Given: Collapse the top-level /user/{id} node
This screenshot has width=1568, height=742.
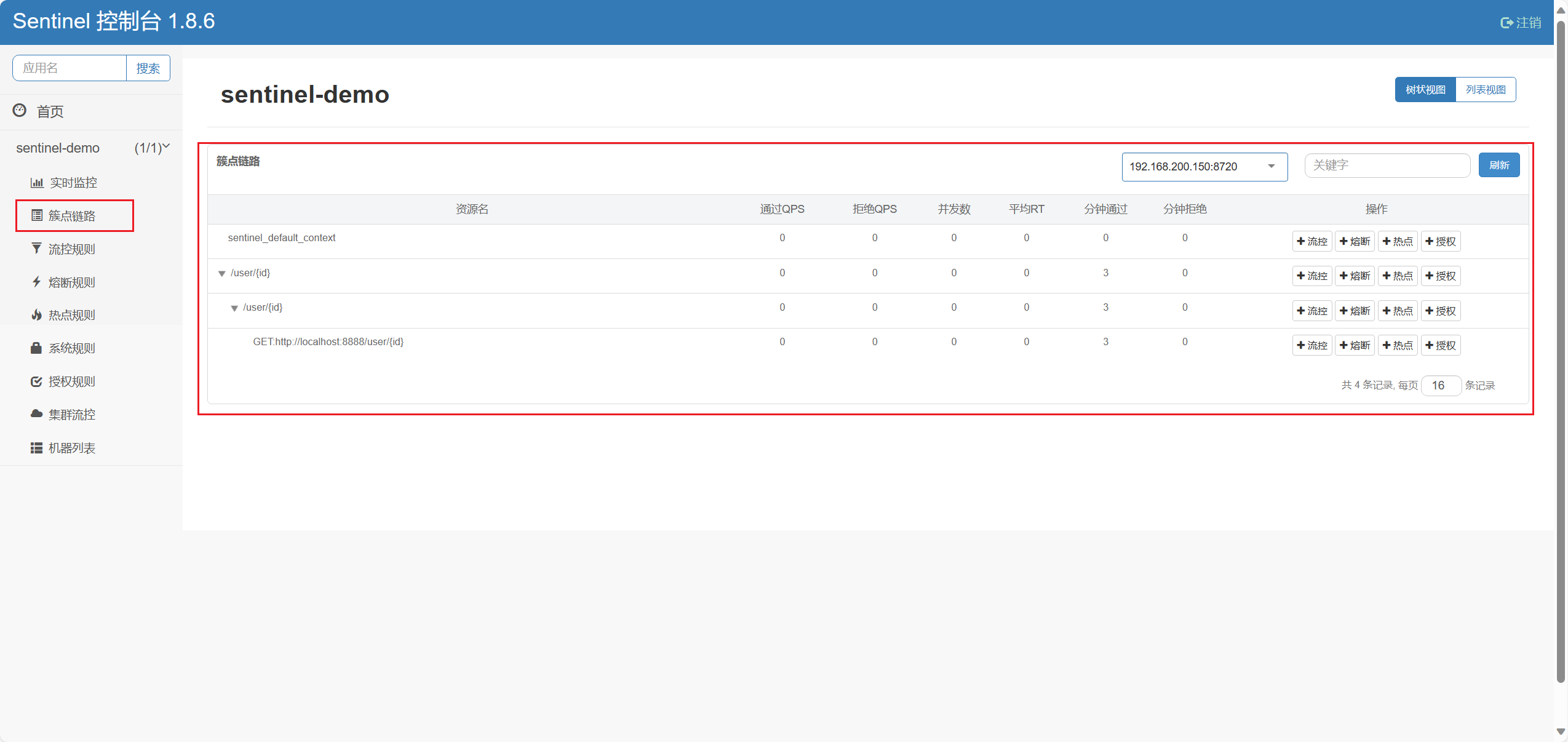Looking at the screenshot, I should click(222, 274).
